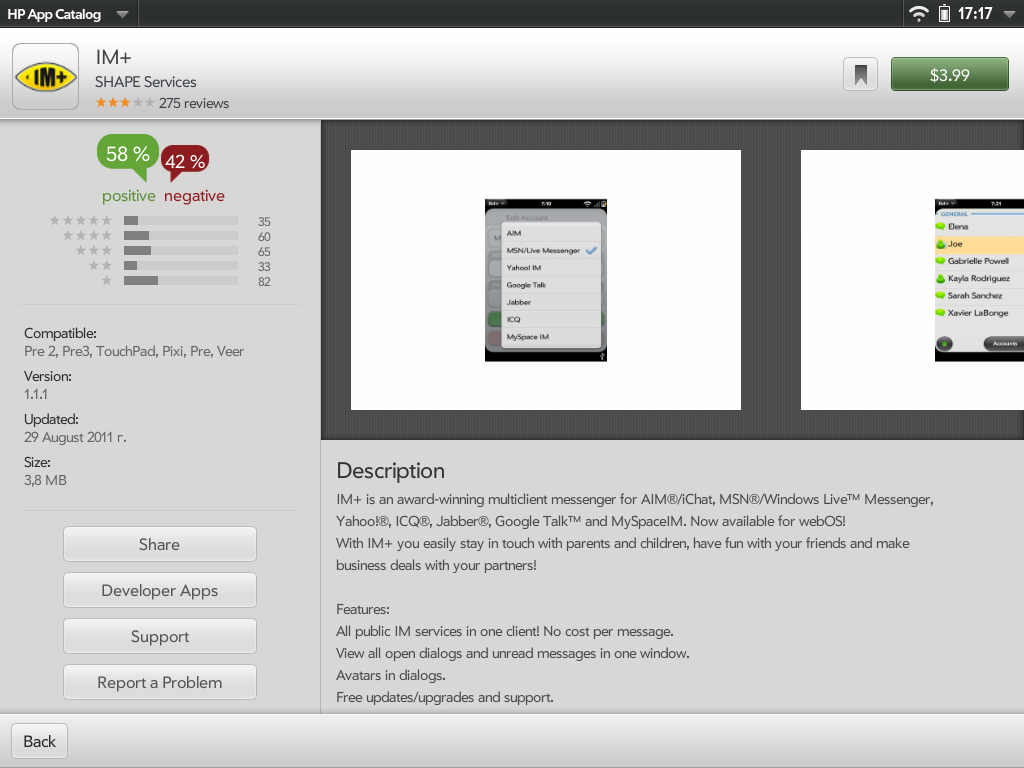Select Report a Problem
The image size is (1024, 768).
[159, 682]
